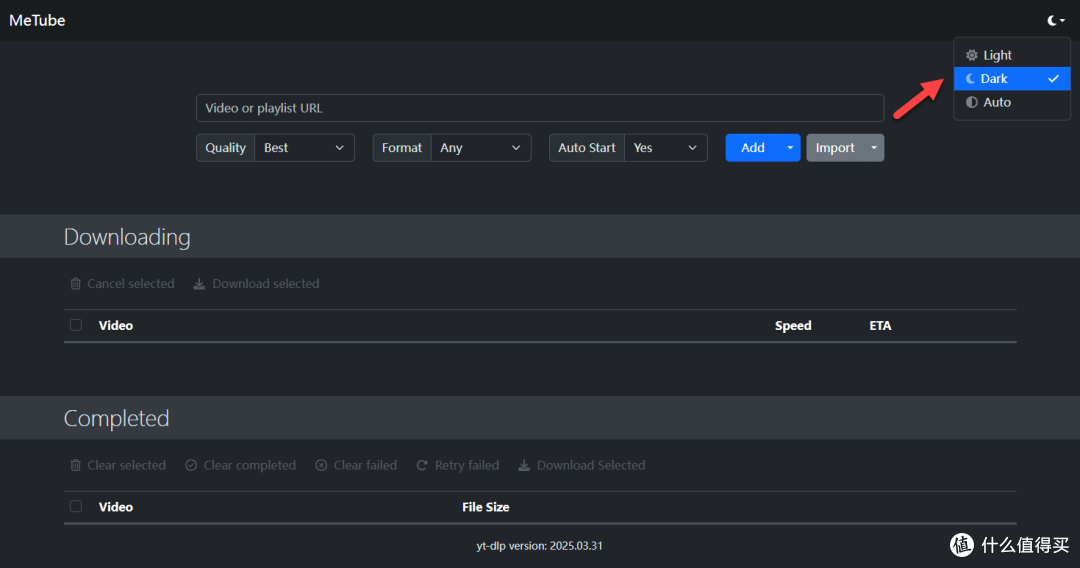Screen dimensions: 1080x568
Task: Click Download Selected in the Completed section
Action: (582, 465)
